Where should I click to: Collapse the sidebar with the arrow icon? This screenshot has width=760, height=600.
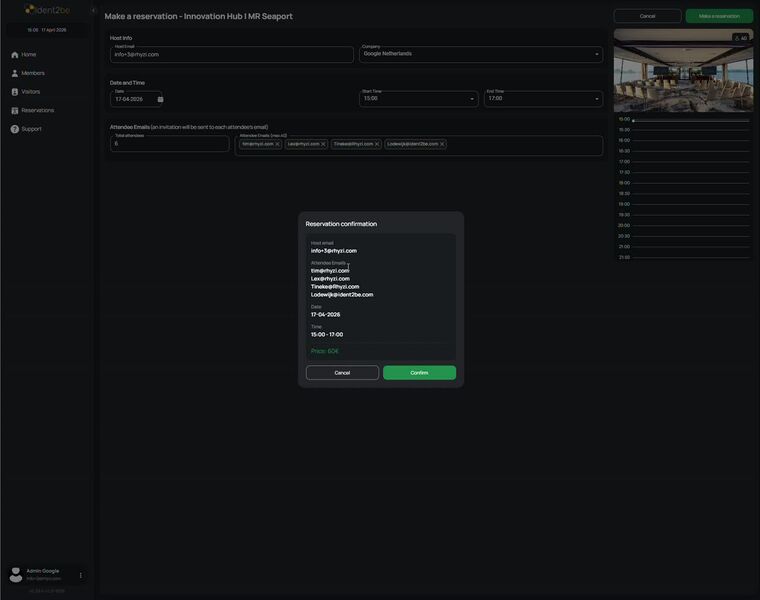coord(93,10)
